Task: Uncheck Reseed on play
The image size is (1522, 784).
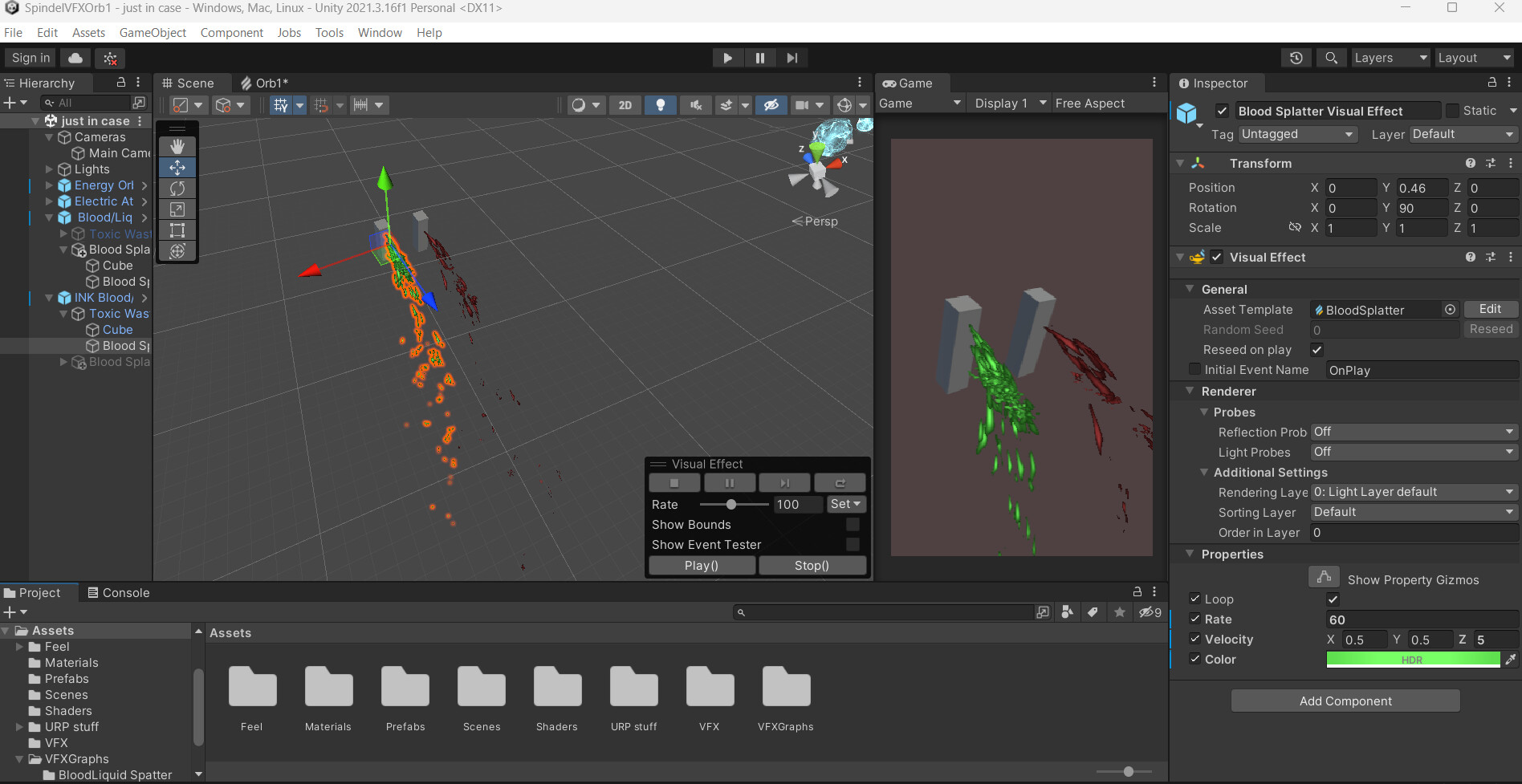Action: click(x=1316, y=350)
